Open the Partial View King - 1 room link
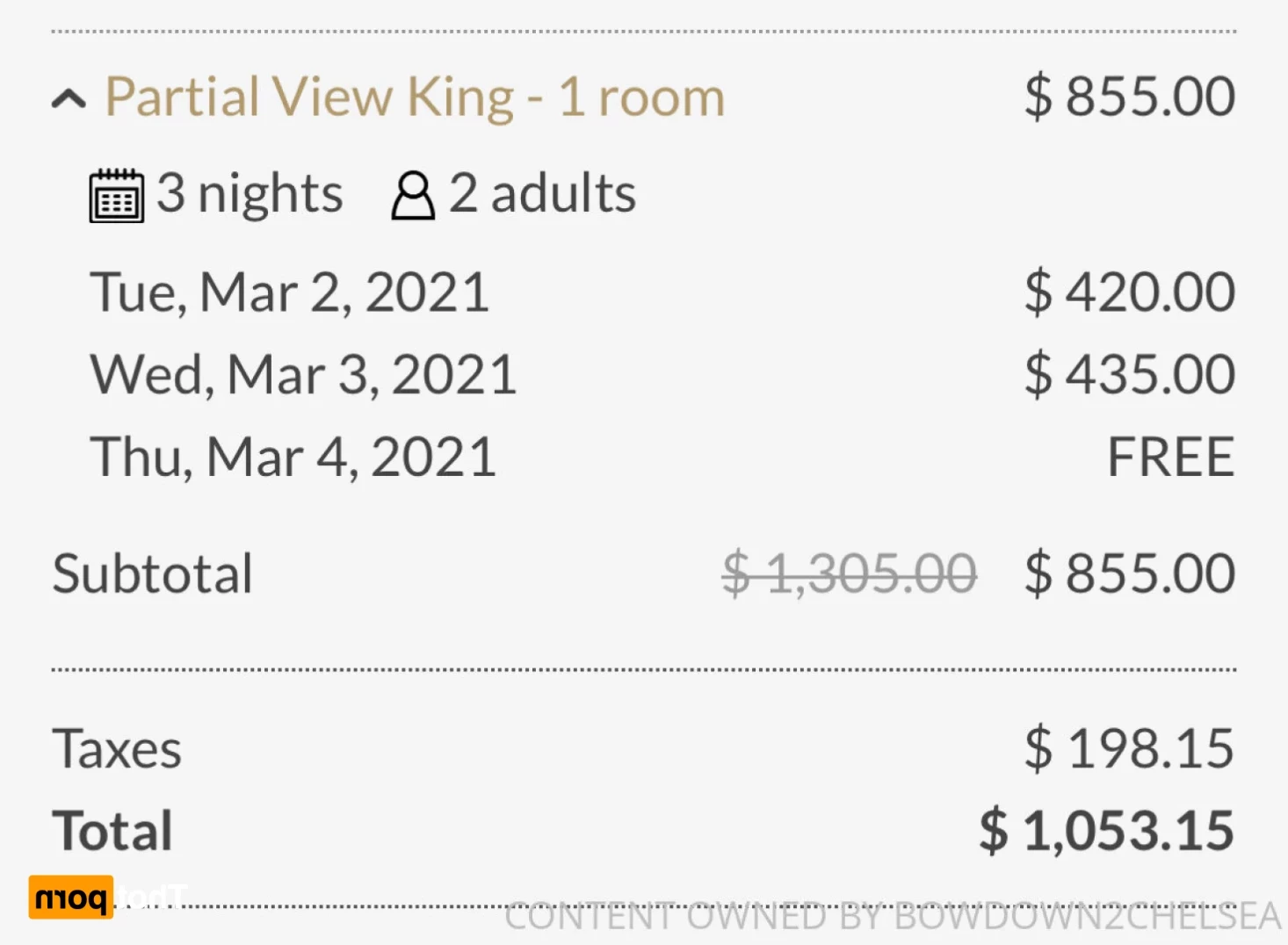This screenshot has width=1288, height=945. pyautogui.click(x=416, y=97)
